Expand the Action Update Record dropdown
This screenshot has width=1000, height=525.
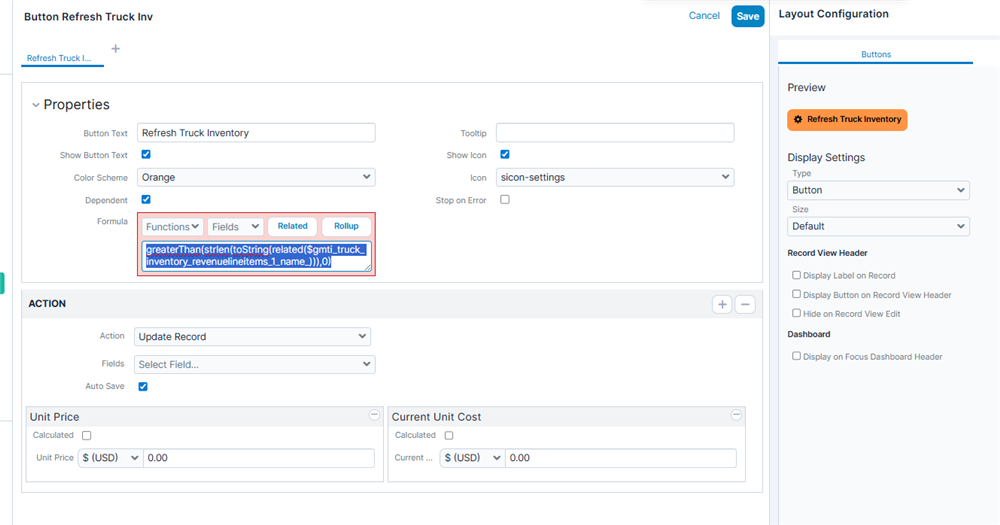tap(254, 337)
